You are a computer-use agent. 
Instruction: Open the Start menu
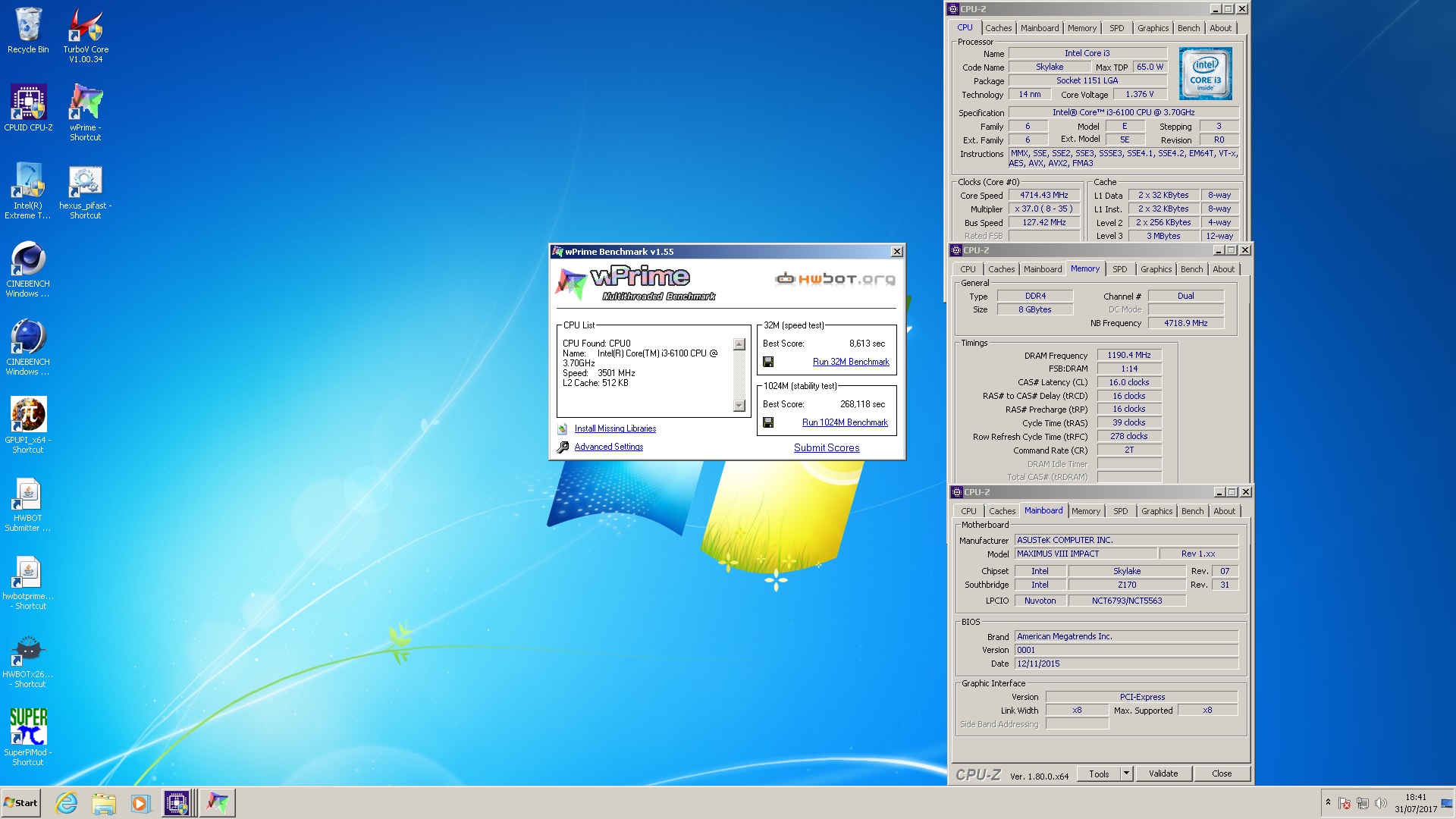[20, 803]
